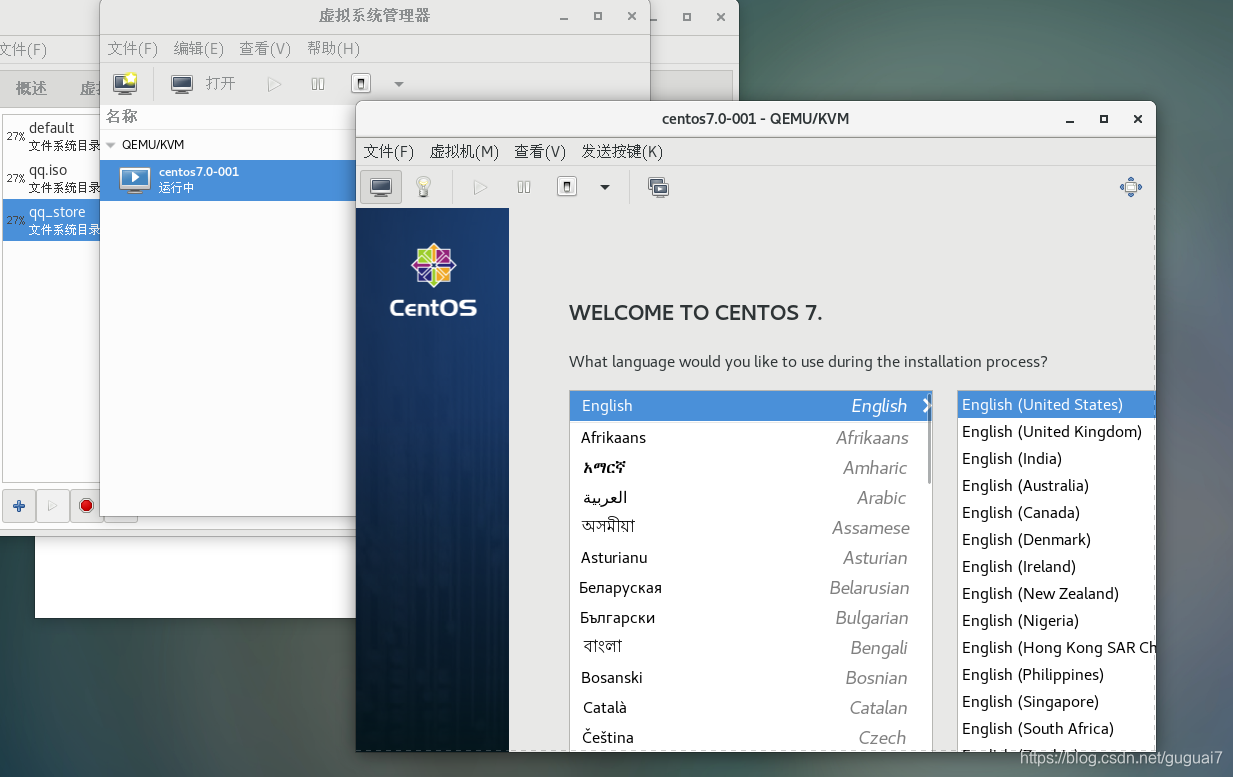
Task: Select English (India) locale
Action: pos(1056,459)
